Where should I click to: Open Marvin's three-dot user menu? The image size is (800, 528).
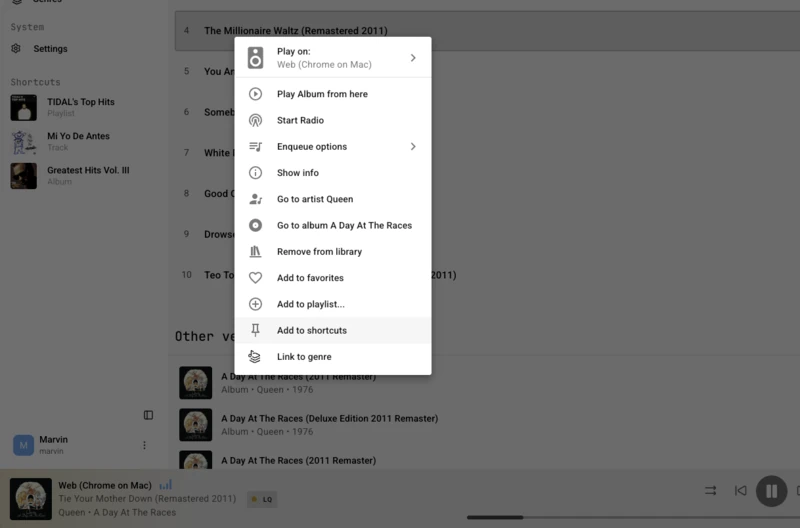pos(144,445)
